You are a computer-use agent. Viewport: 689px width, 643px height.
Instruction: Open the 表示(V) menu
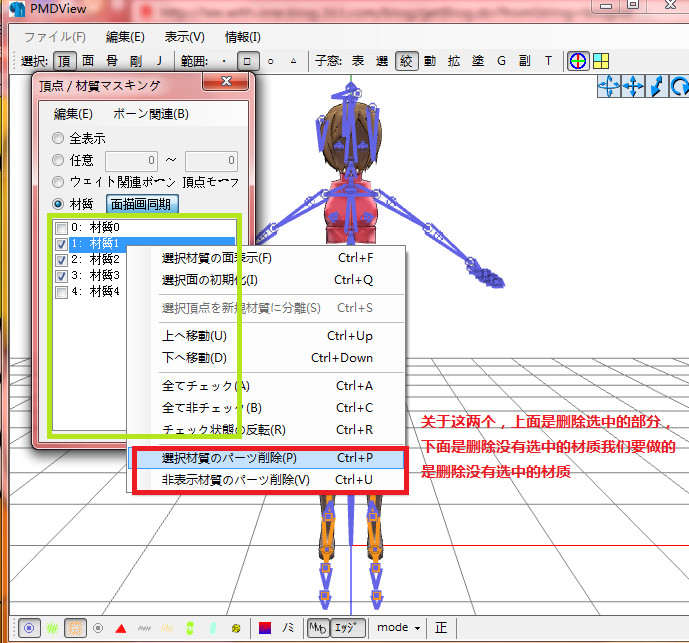pos(185,37)
